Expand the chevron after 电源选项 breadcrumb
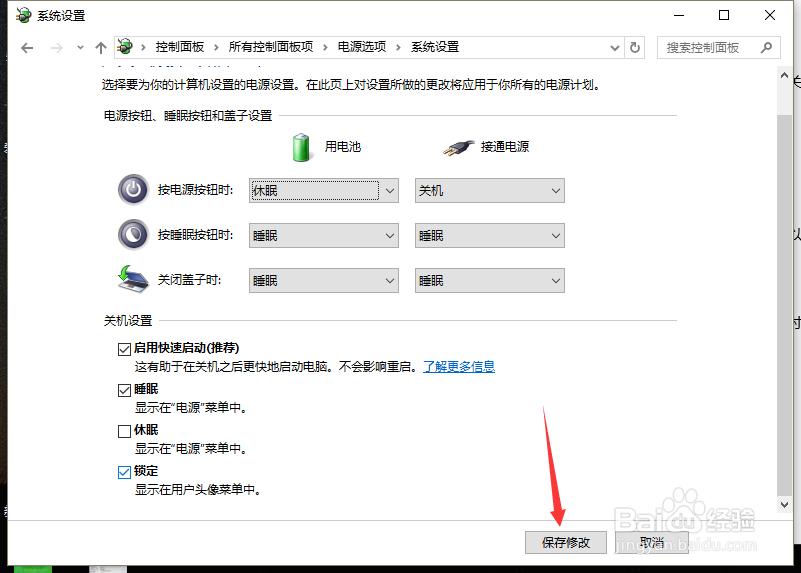Screen dimensions: 801x573 [398, 47]
